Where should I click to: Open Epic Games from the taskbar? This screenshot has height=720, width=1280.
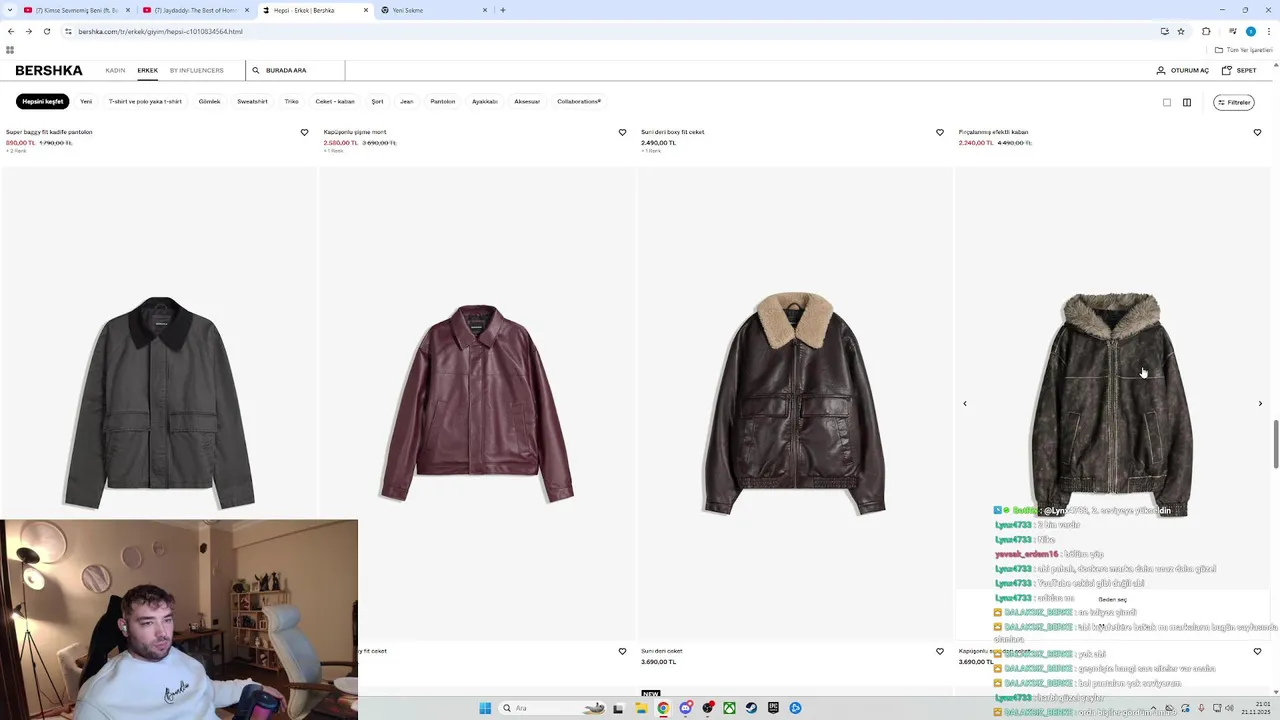coord(773,708)
